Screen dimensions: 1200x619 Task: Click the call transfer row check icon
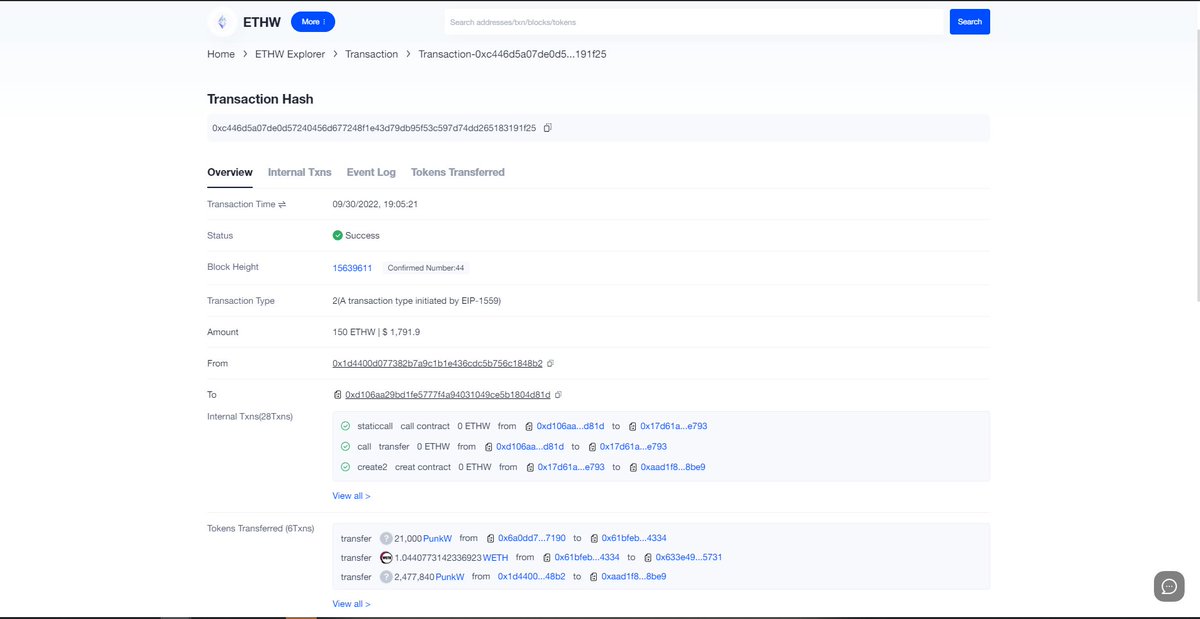click(345, 447)
